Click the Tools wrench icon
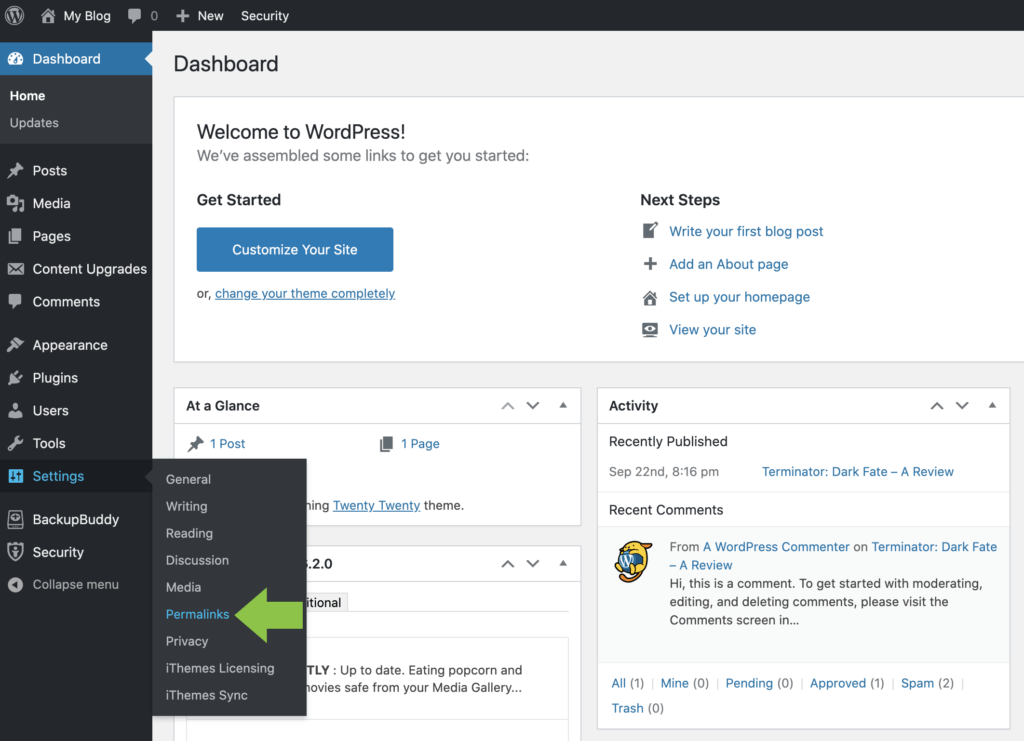Screen dimensions: 1024x741 click(15, 444)
